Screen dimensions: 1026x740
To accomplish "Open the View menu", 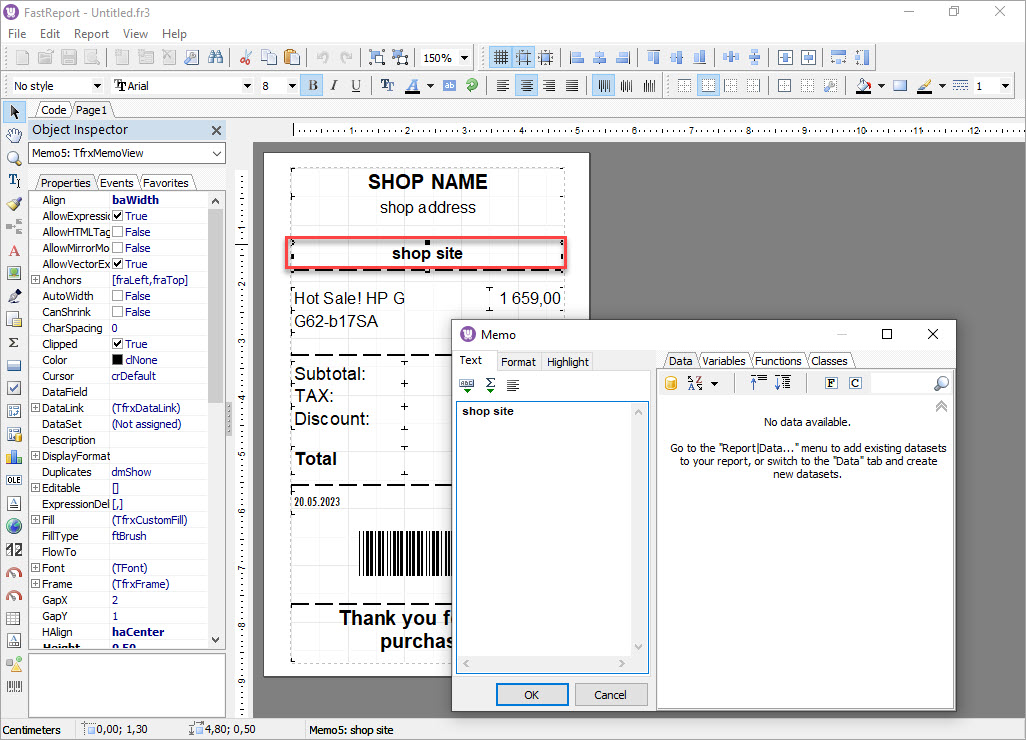I will [x=135, y=34].
